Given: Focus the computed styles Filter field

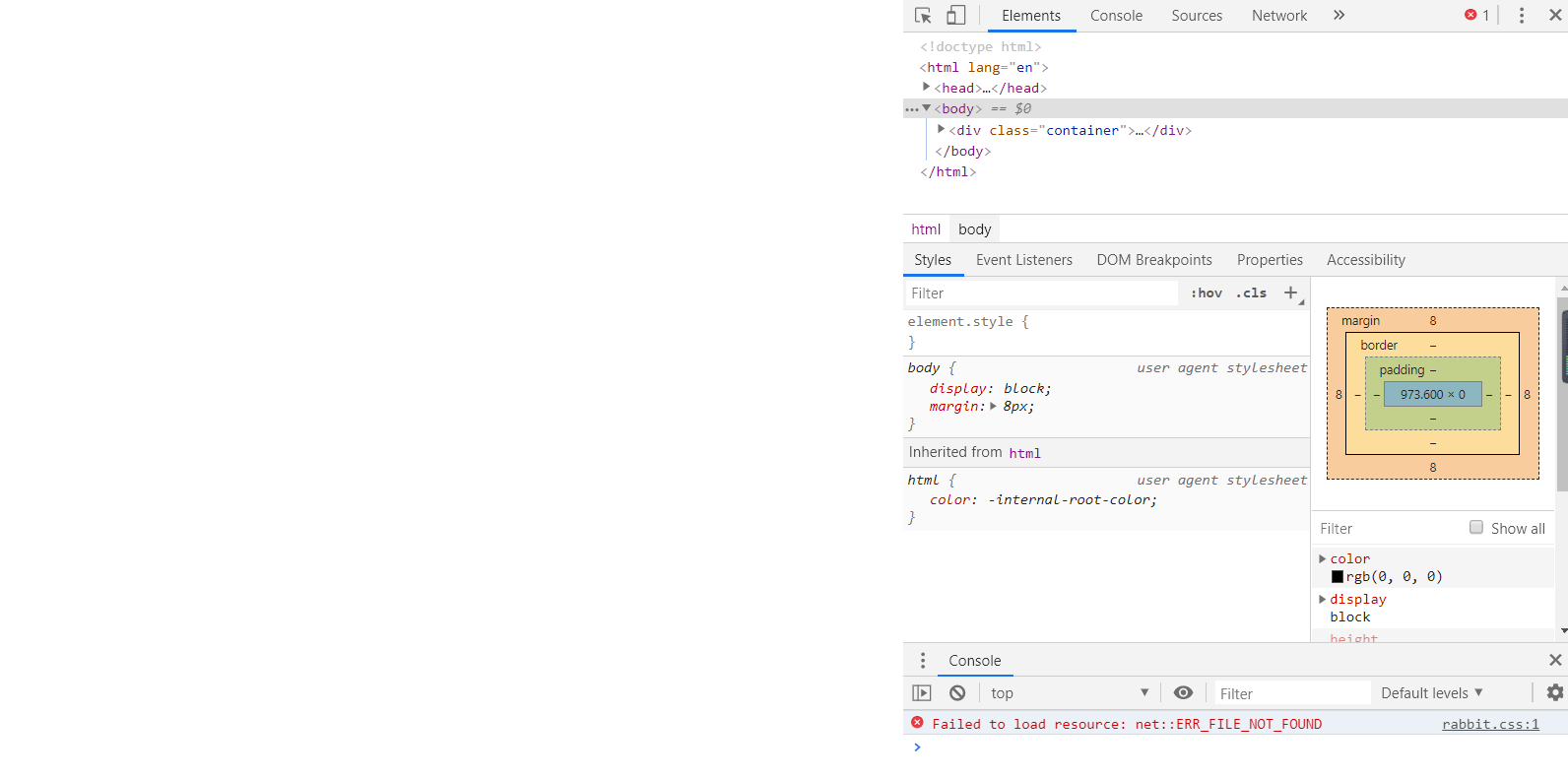Looking at the screenshot, I should (1389, 529).
